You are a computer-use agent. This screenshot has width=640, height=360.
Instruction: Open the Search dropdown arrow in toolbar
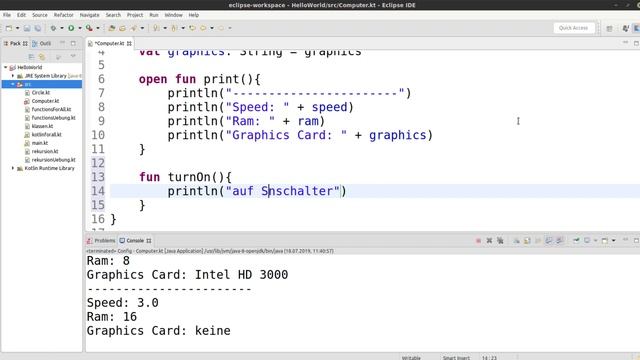[x=142, y=28]
